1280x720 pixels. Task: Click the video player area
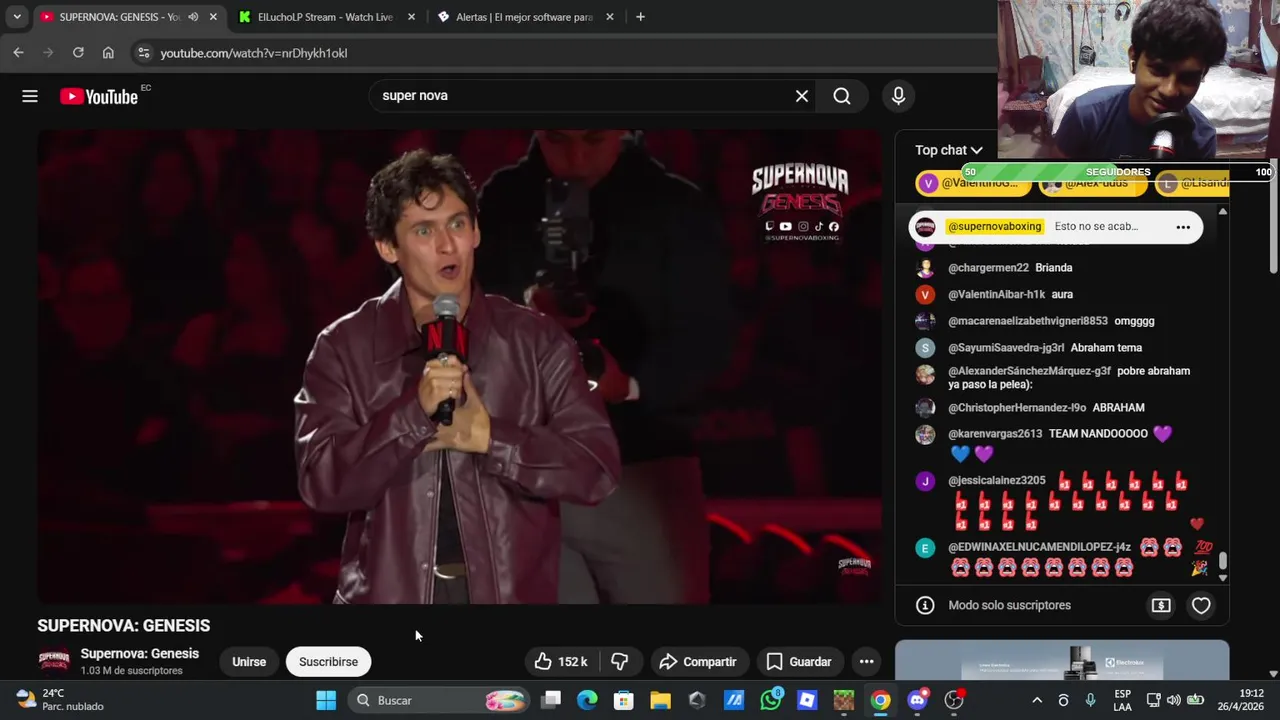460,367
